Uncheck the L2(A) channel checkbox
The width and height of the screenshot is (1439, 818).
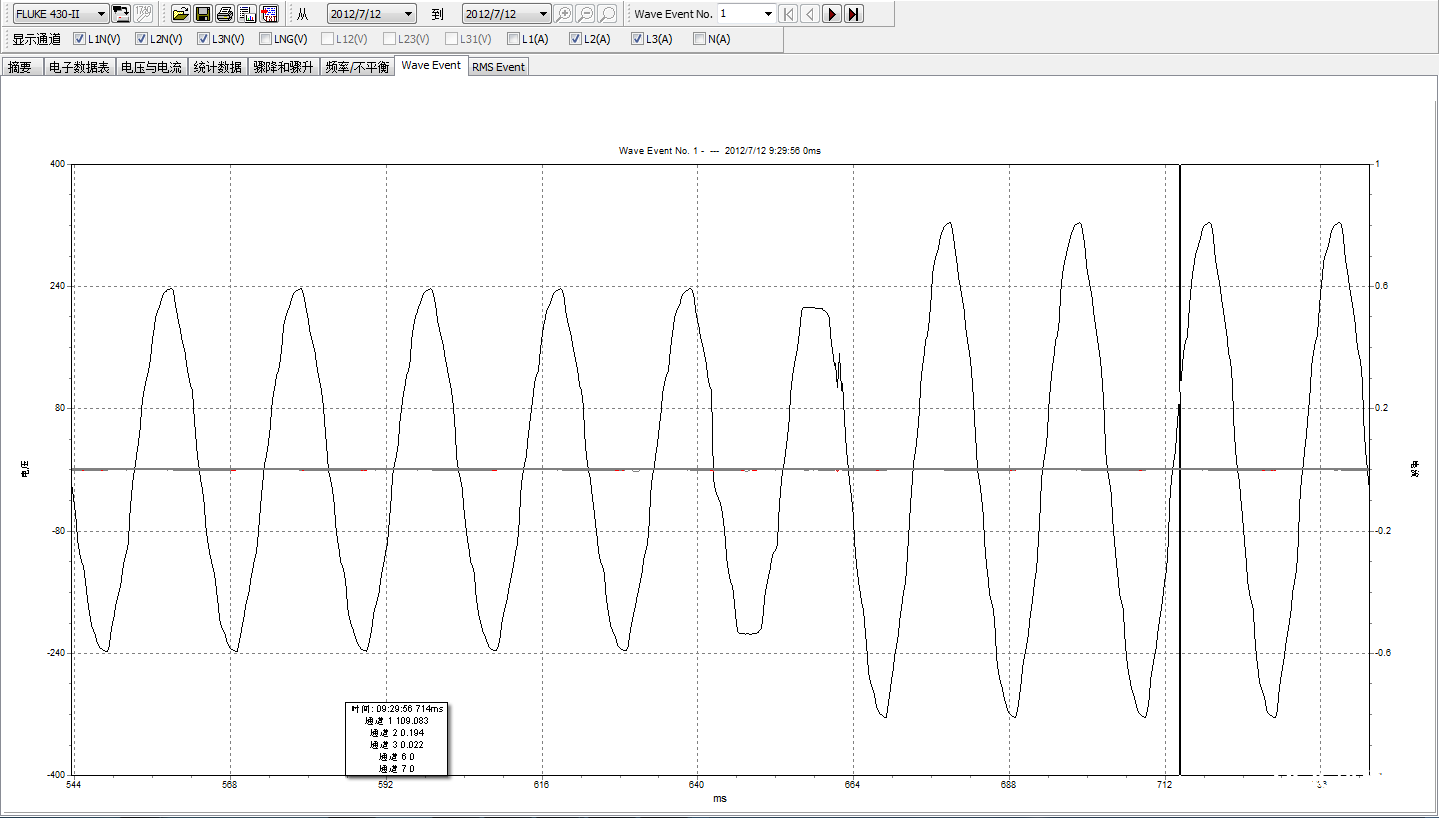[576, 39]
